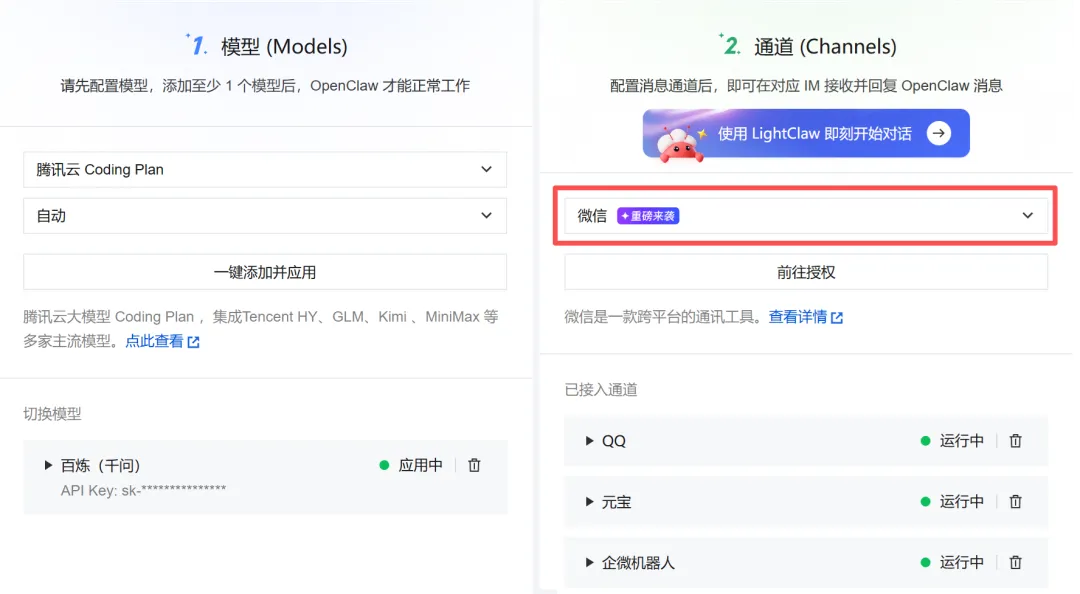This screenshot has height=594, width=1080.
Task: Expand the 百炼（千问）model row
Action: click(x=48, y=465)
